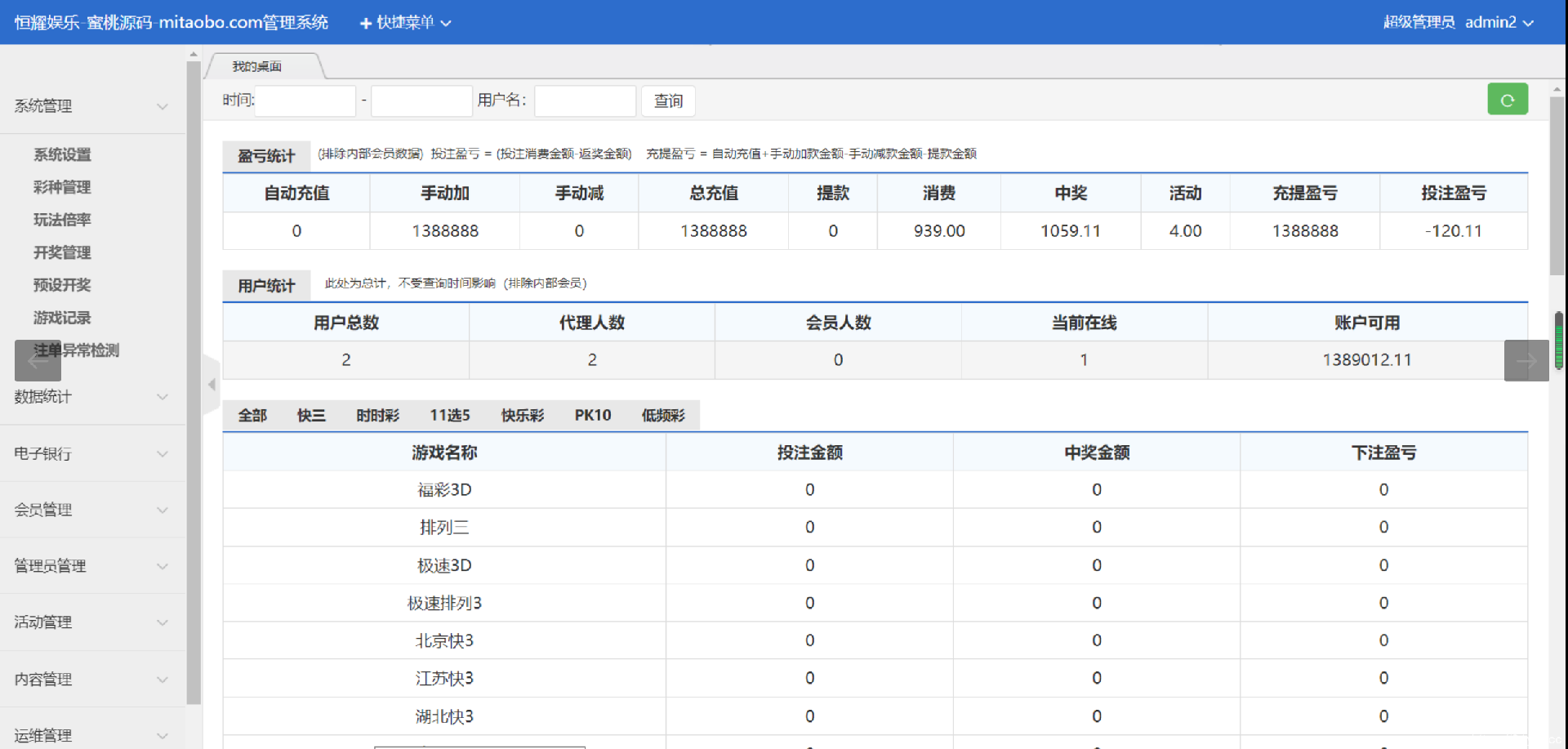This screenshot has height=749, width=1568.
Task: Click the start time input field
Action: coord(305,101)
